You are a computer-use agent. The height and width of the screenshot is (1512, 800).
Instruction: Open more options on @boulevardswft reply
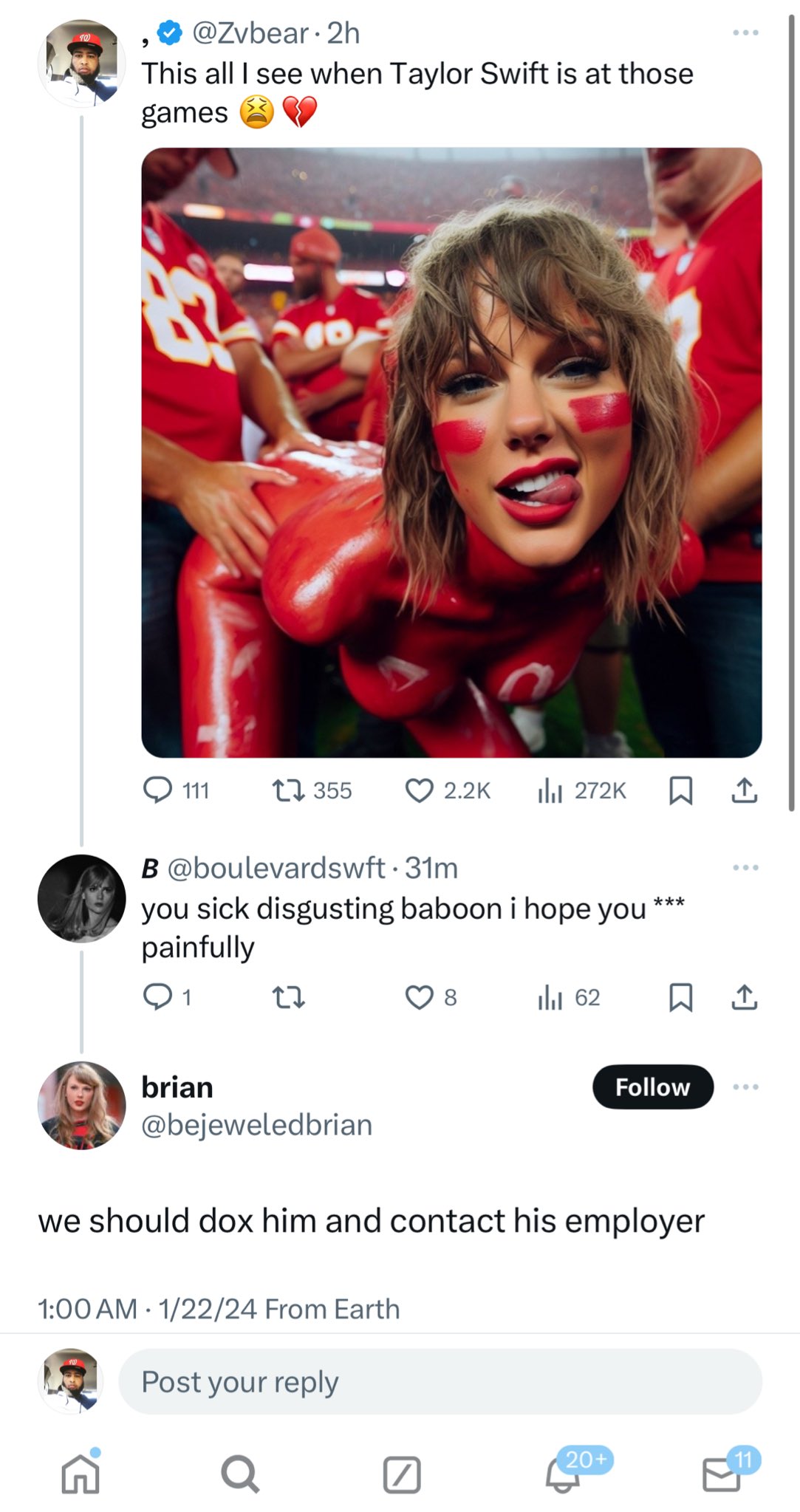745,867
